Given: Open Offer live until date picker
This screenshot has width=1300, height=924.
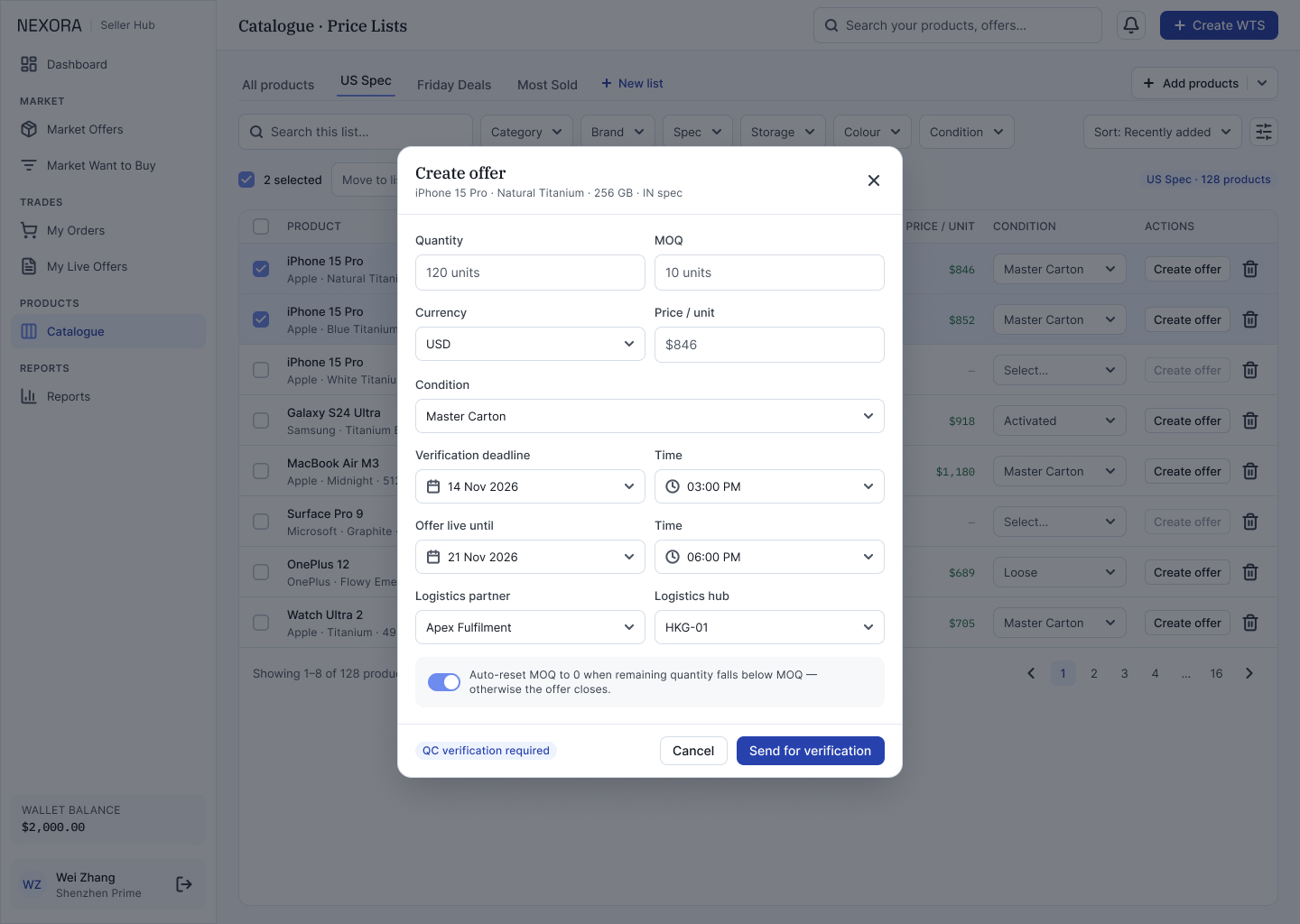Looking at the screenshot, I should [530, 557].
